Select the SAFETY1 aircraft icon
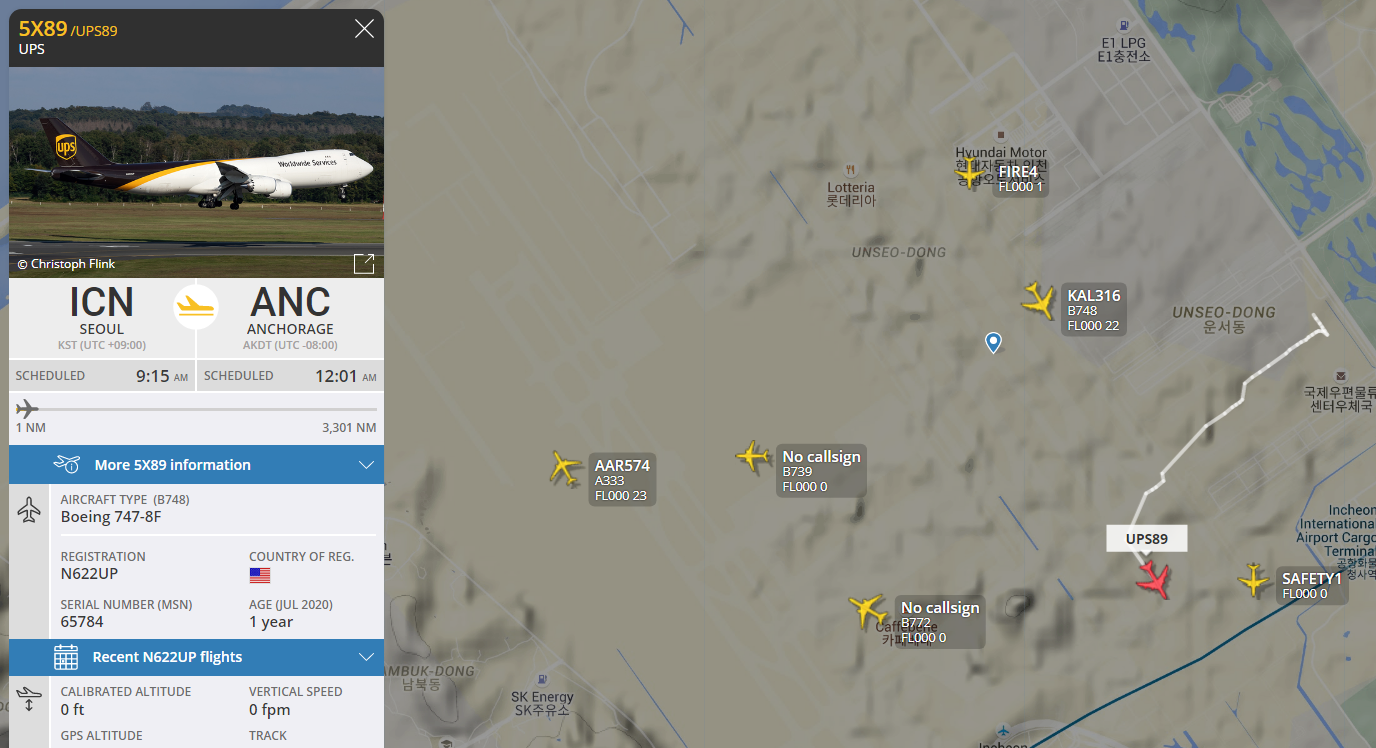1376x748 pixels. pyautogui.click(x=1253, y=580)
